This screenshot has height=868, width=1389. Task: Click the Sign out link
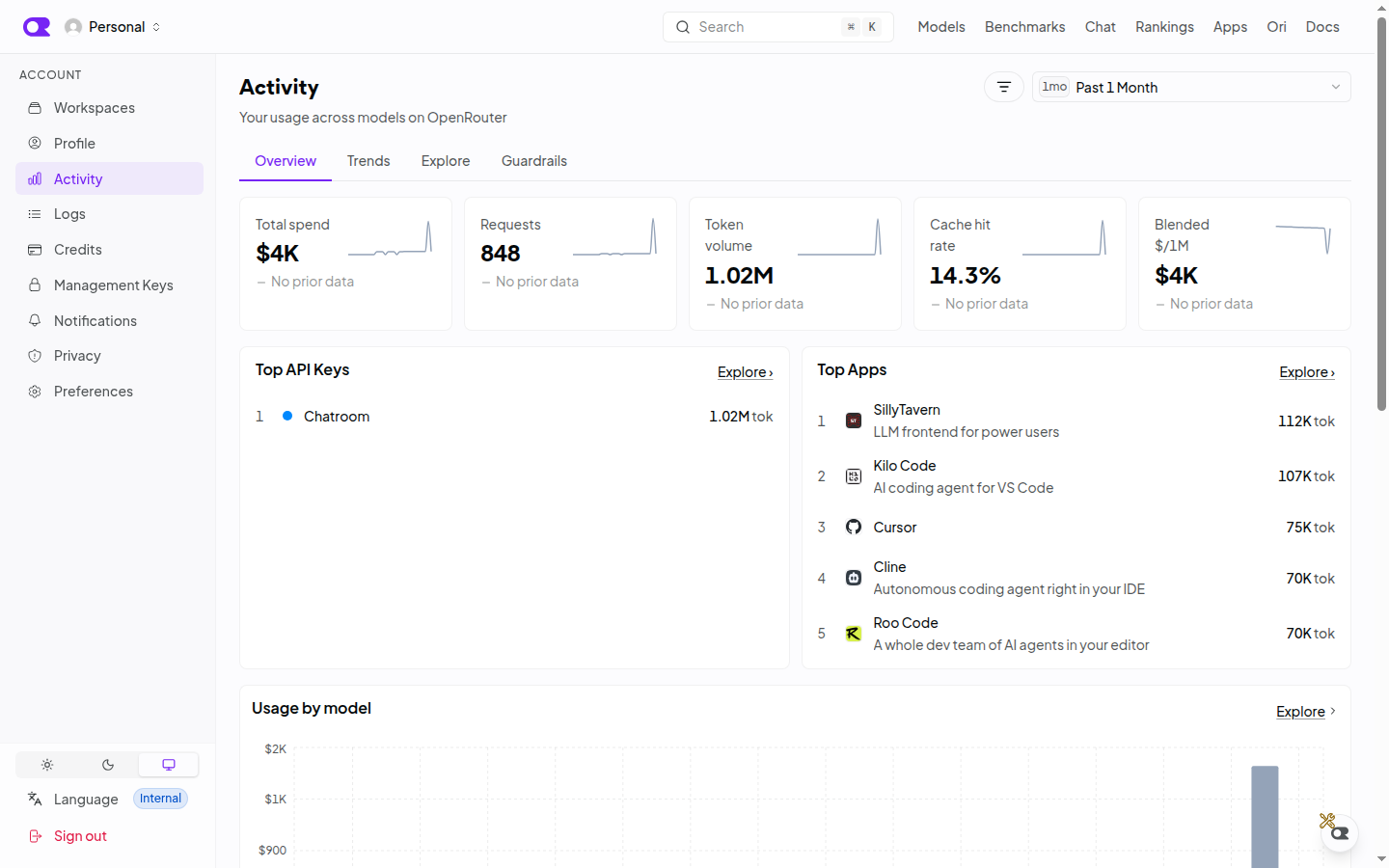[x=80, y=836]
